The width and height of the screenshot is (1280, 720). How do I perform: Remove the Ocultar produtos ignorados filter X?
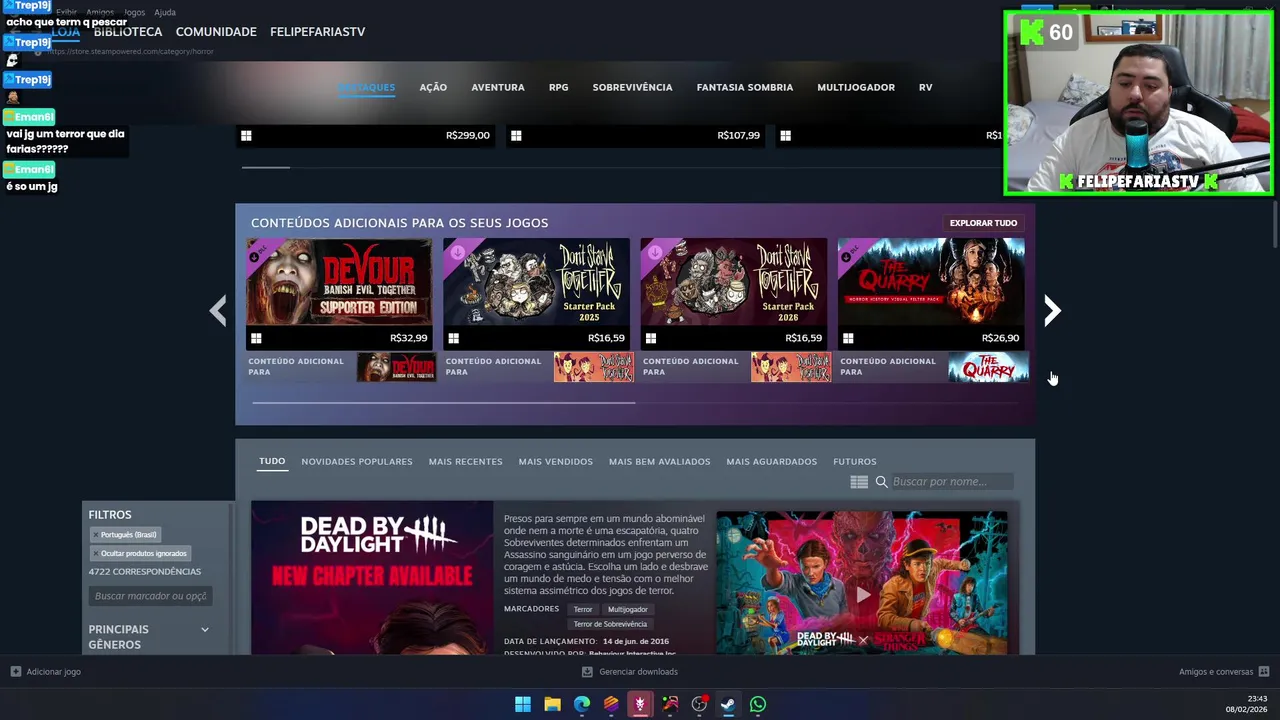96,554
